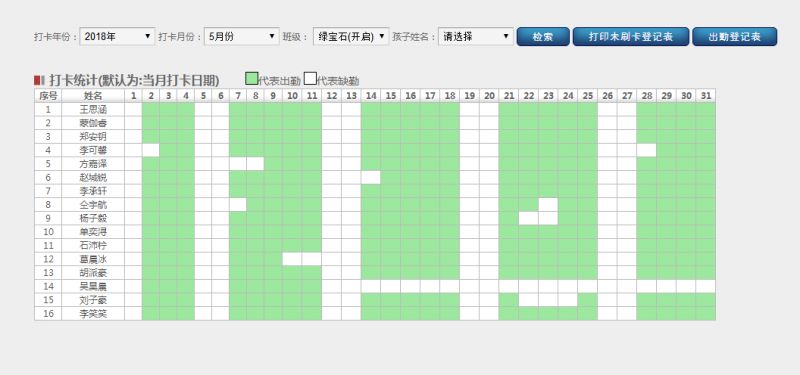Viewport: 800px width, 375px height.
Task: Open the 出勤登记表 button
Action: pos(735,37)
